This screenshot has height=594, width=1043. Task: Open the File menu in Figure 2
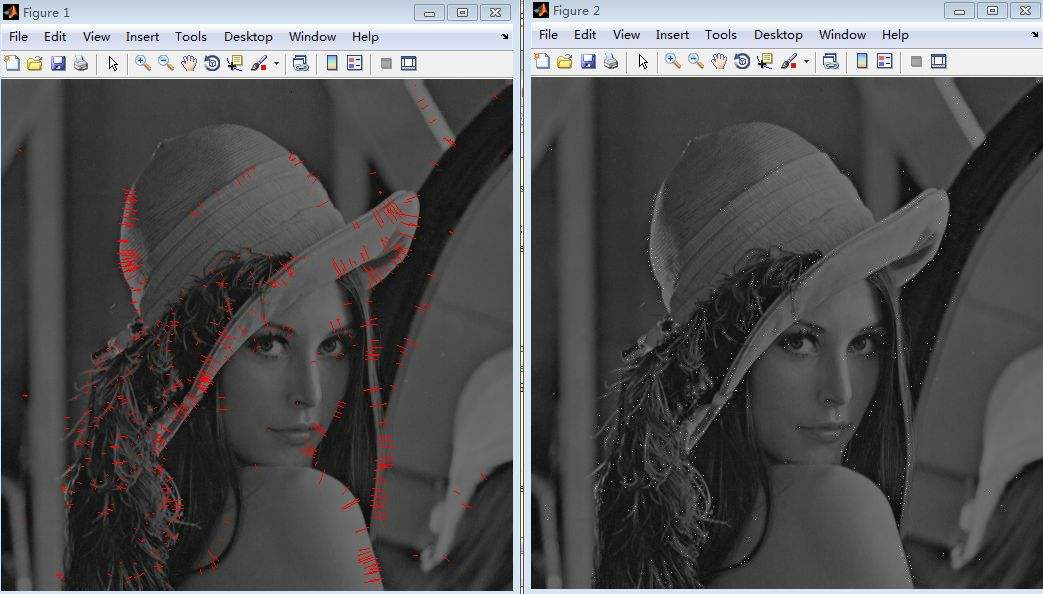point(548,35)
